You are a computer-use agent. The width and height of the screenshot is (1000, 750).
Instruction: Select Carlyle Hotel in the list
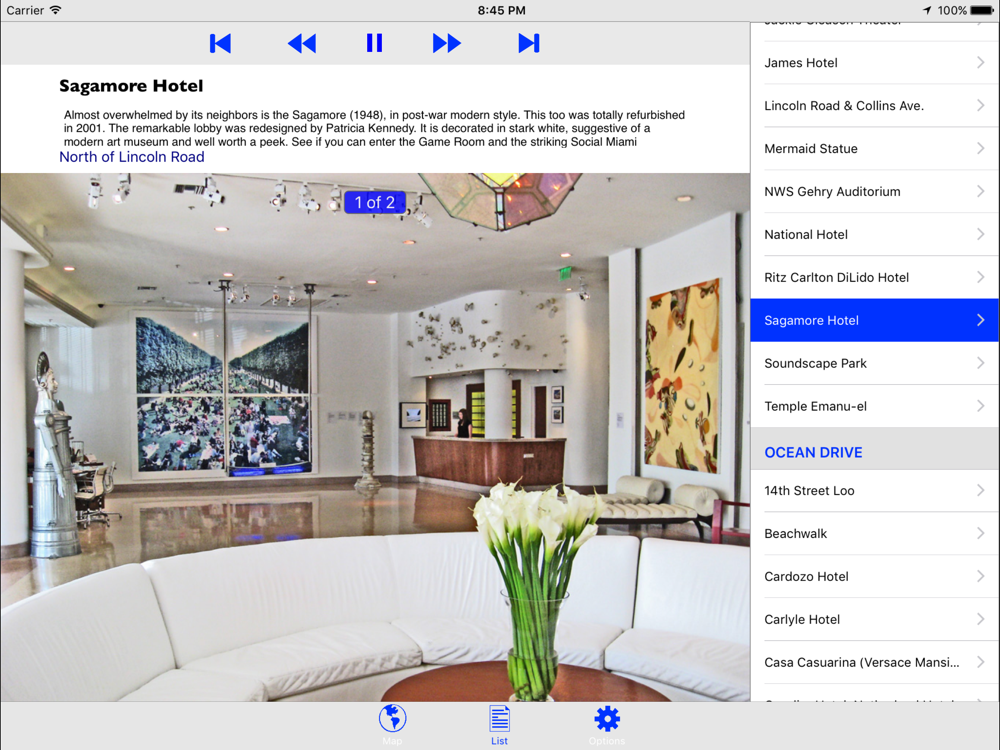874,619
